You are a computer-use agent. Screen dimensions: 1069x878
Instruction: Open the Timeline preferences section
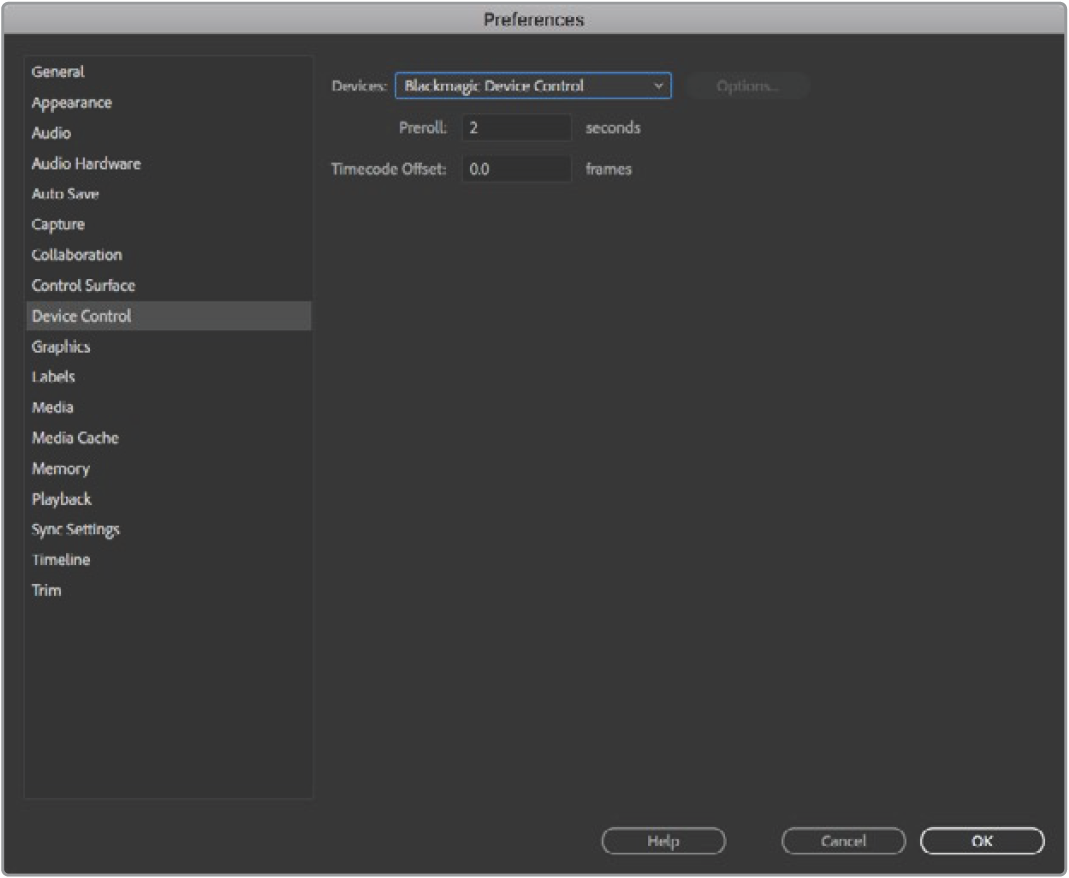tap(61, 560)
